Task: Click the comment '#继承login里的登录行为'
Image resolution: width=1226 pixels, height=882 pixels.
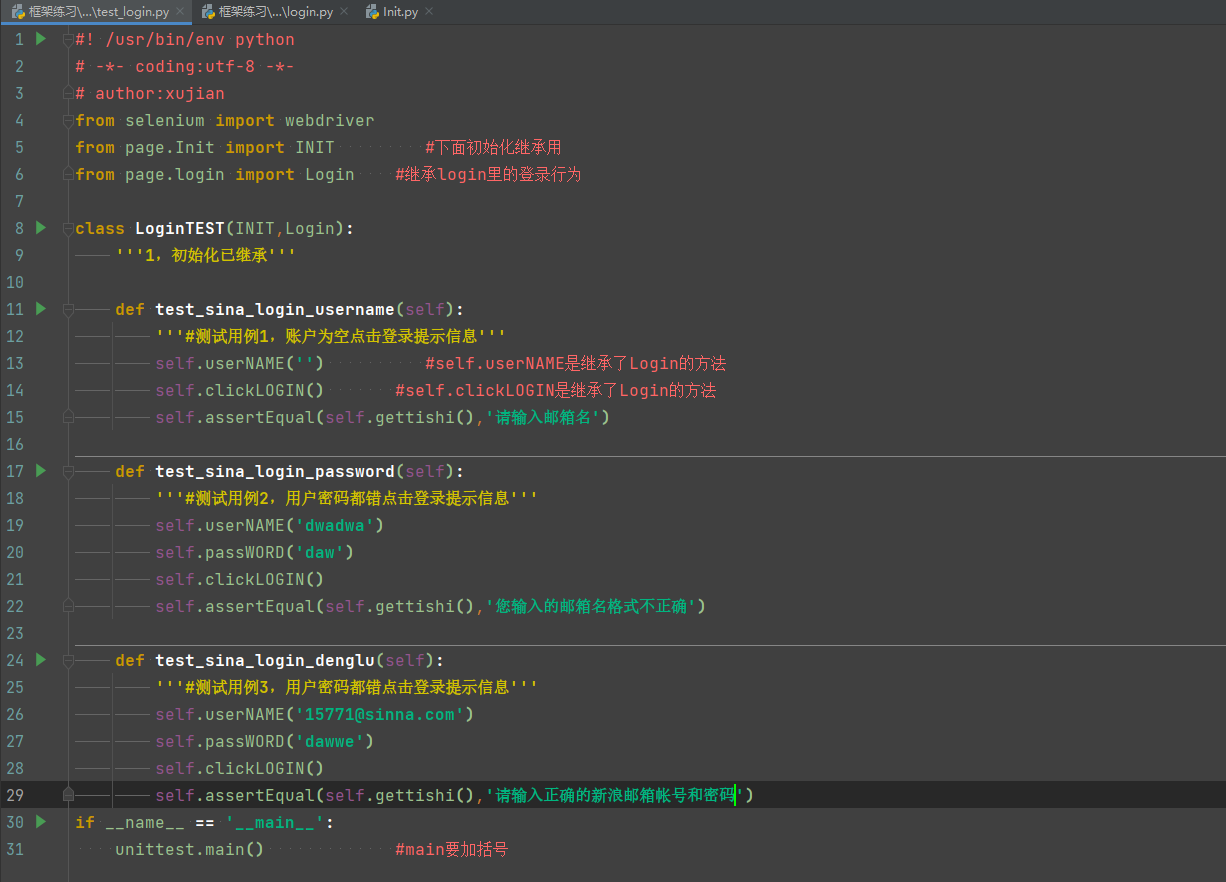Action: tap(488, 175)
